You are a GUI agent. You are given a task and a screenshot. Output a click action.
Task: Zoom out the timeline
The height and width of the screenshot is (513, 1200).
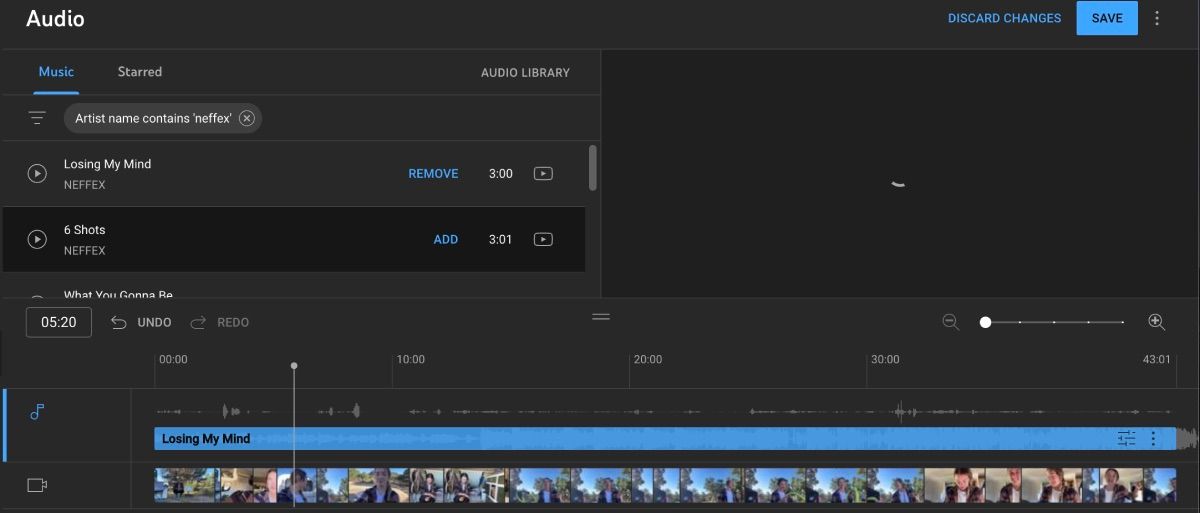point(950,322)
